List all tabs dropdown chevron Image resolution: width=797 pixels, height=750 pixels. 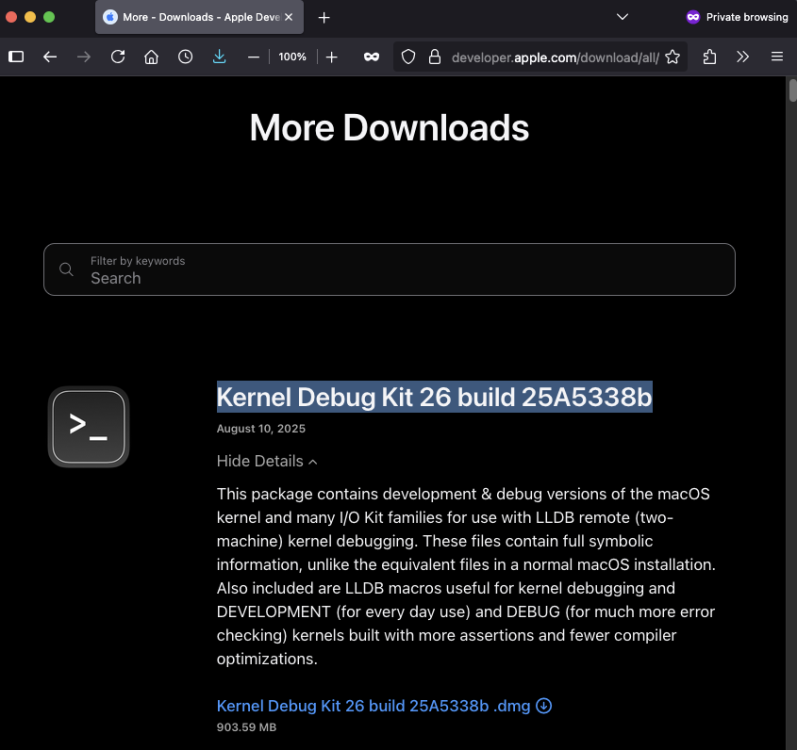pos(622,17)
